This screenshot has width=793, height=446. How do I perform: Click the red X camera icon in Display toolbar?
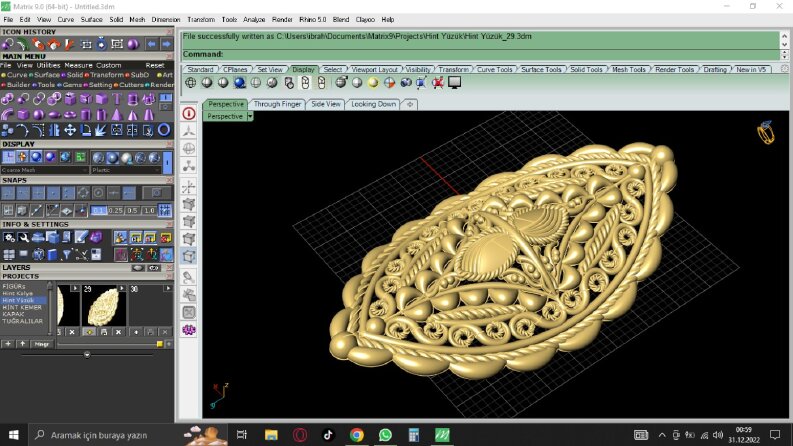click(438, 82)
